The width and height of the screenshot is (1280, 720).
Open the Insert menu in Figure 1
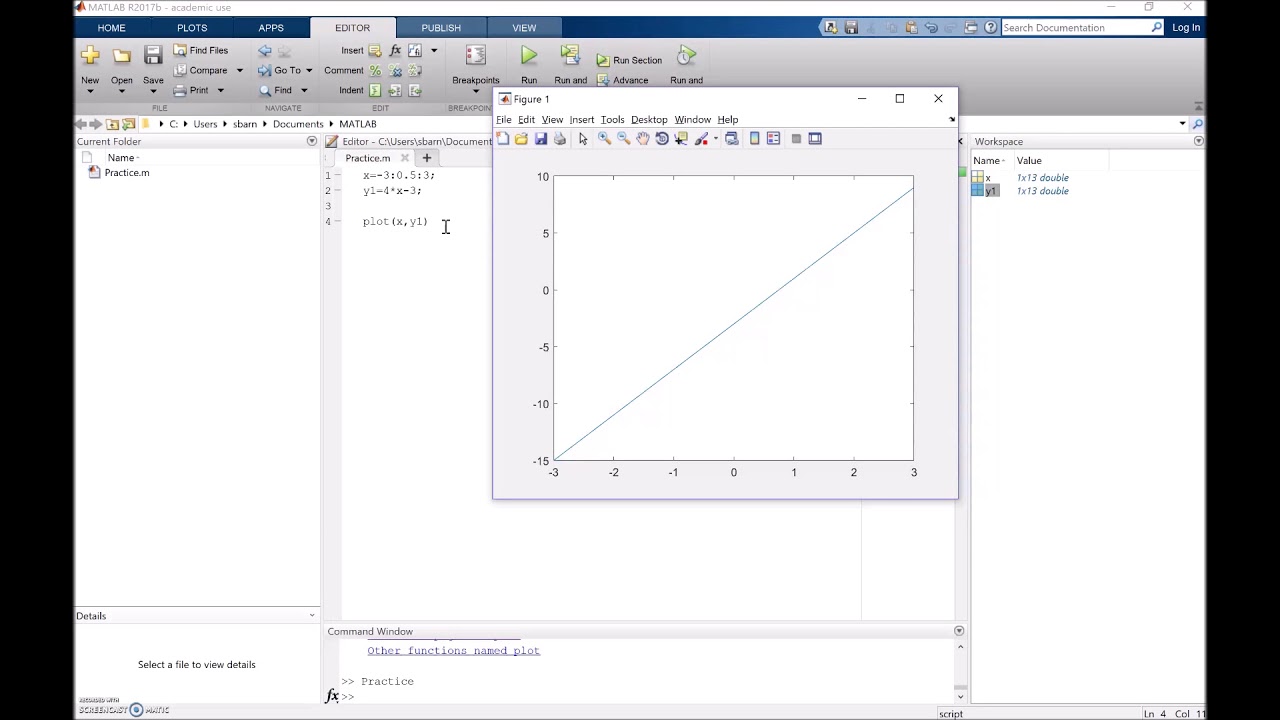point(582,120)
